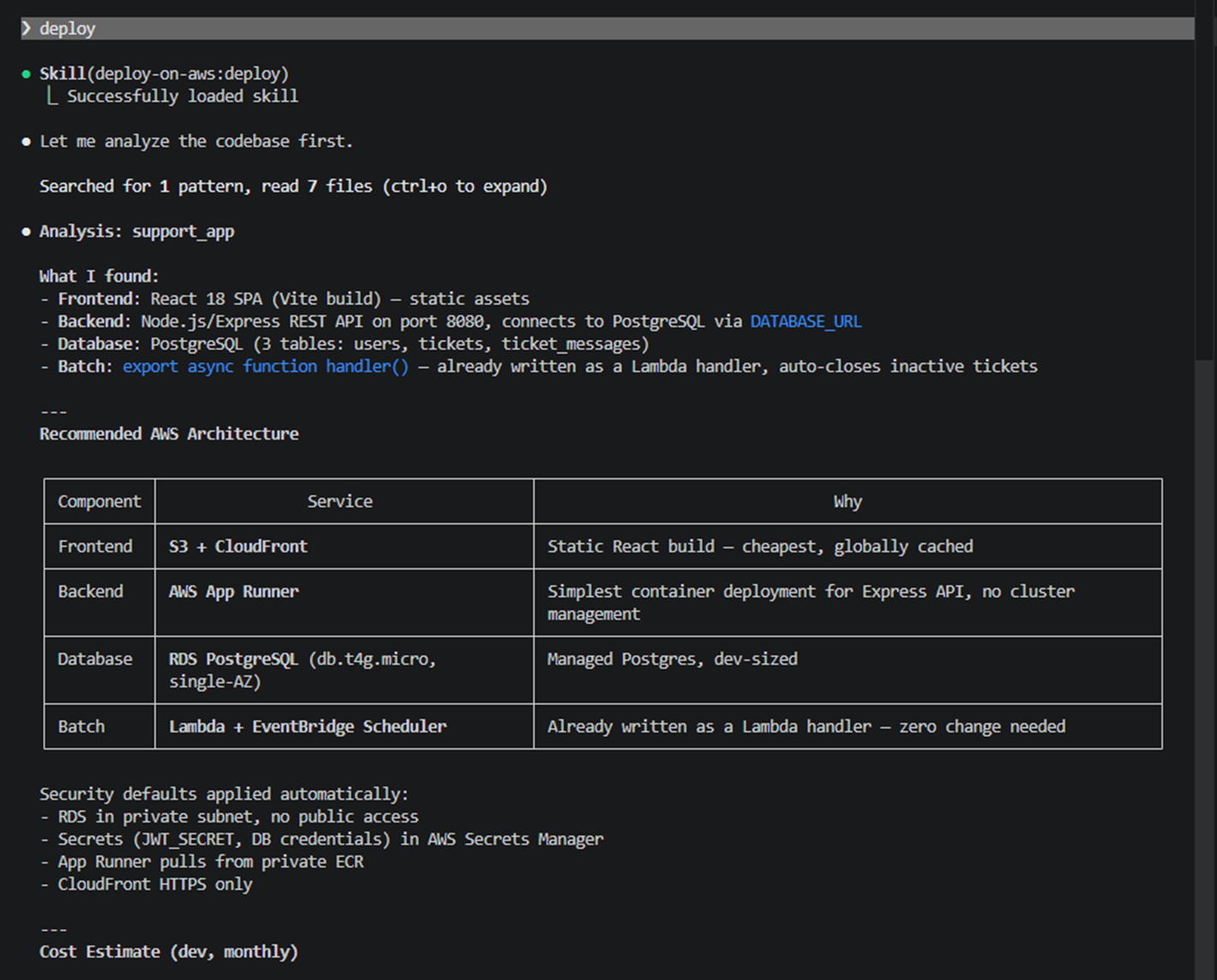Click the Batch table cell
Viewport: 1217px width, 980px height.
(99, 726)
